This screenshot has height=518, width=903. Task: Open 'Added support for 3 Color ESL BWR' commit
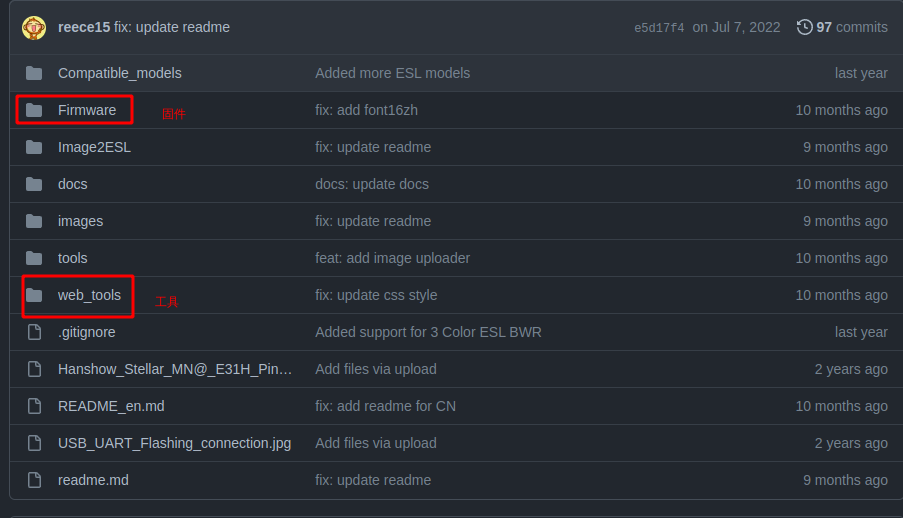click(428, 332)
